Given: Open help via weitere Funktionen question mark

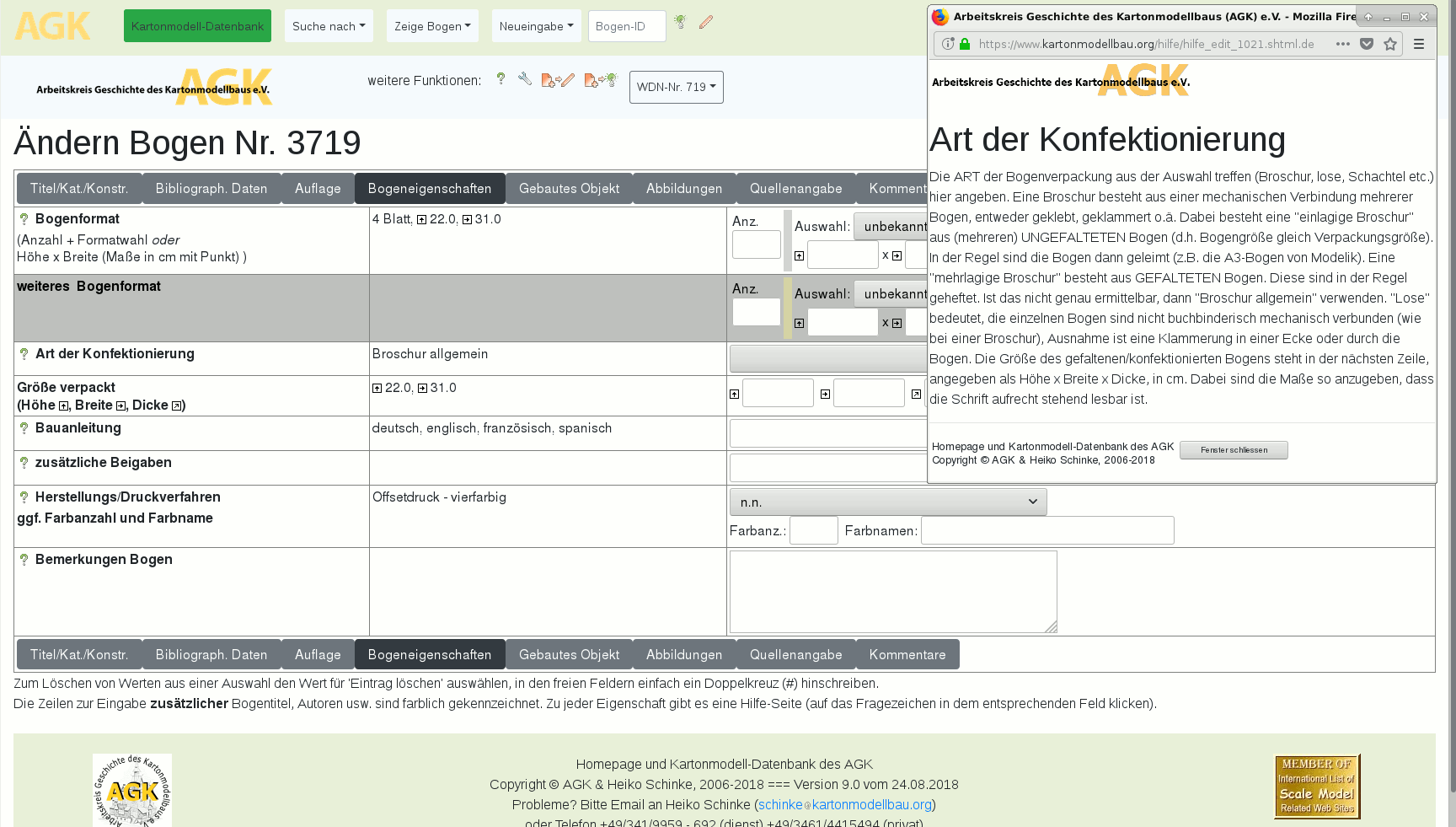Looking at the screenshot, I should (500, 78).
